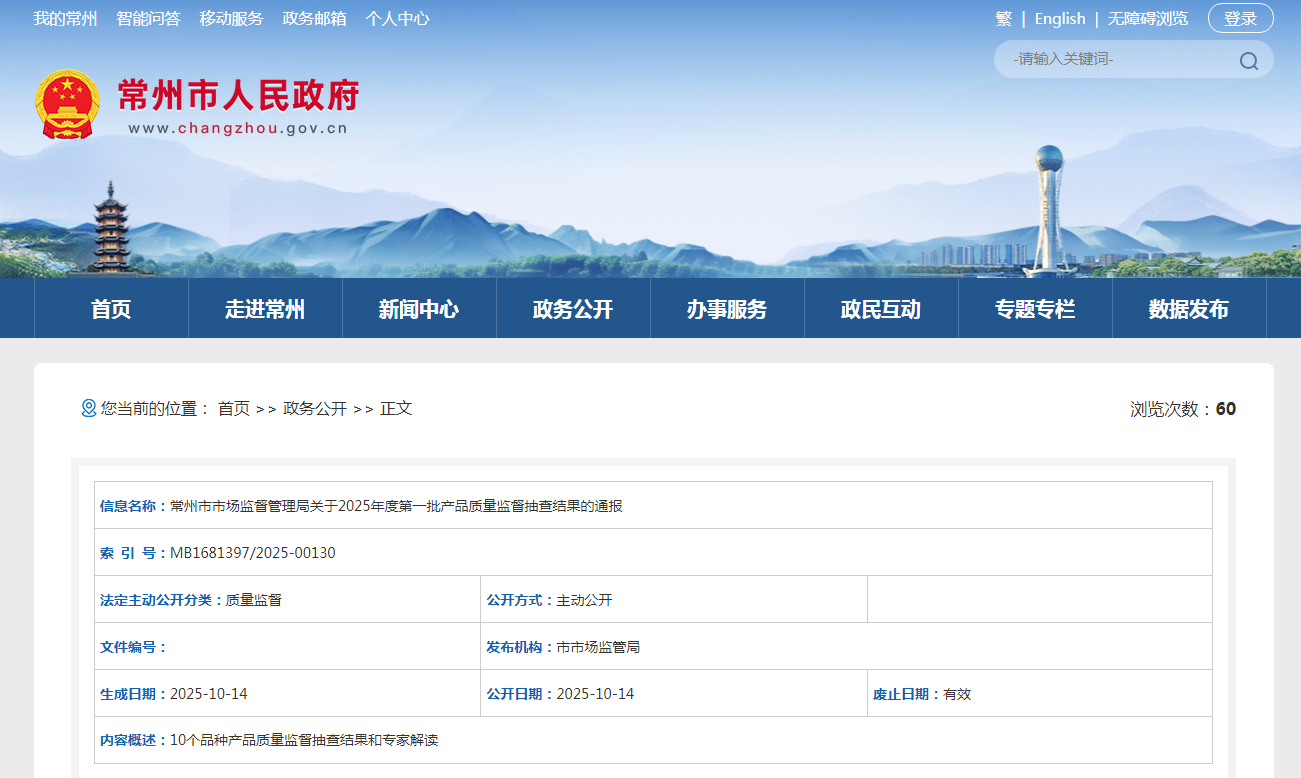This screenshot has height=778, width=1301.
Task: Select 政务公开 in navigation bar
Action: click(573, 309)
